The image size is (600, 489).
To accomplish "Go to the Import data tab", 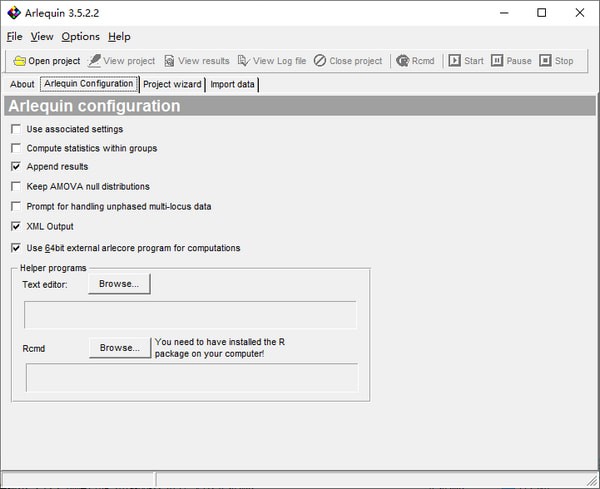I will [232, 84].
